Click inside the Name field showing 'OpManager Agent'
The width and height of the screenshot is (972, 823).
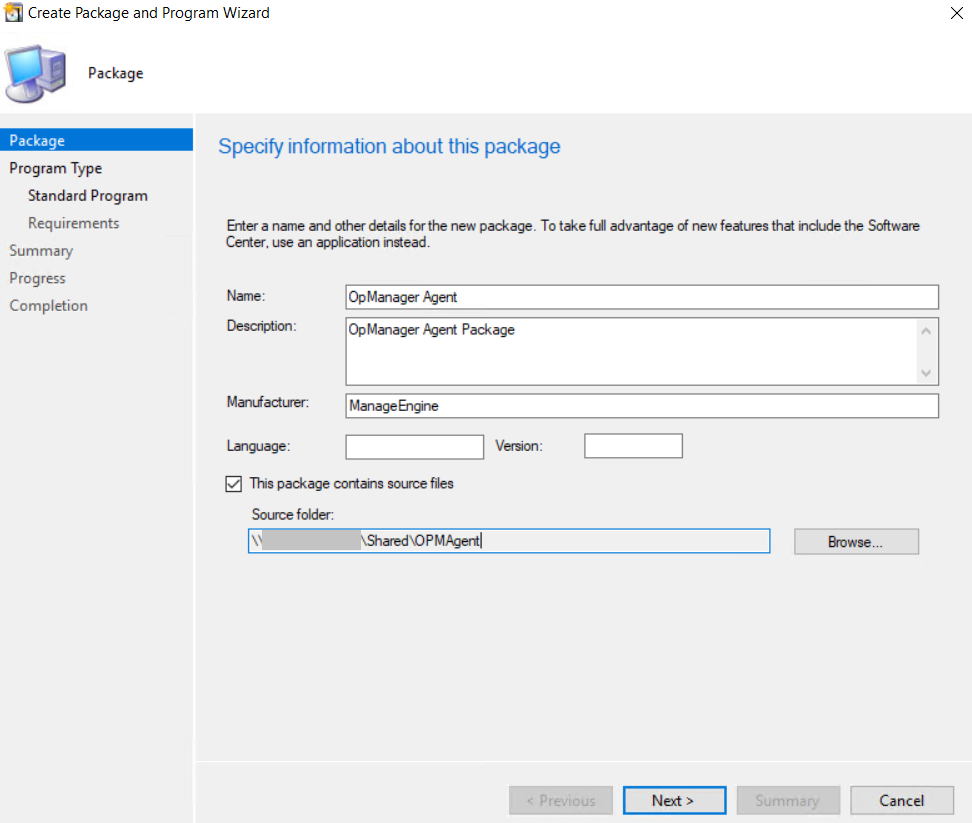pyautogui.click(x=642, y=297)
